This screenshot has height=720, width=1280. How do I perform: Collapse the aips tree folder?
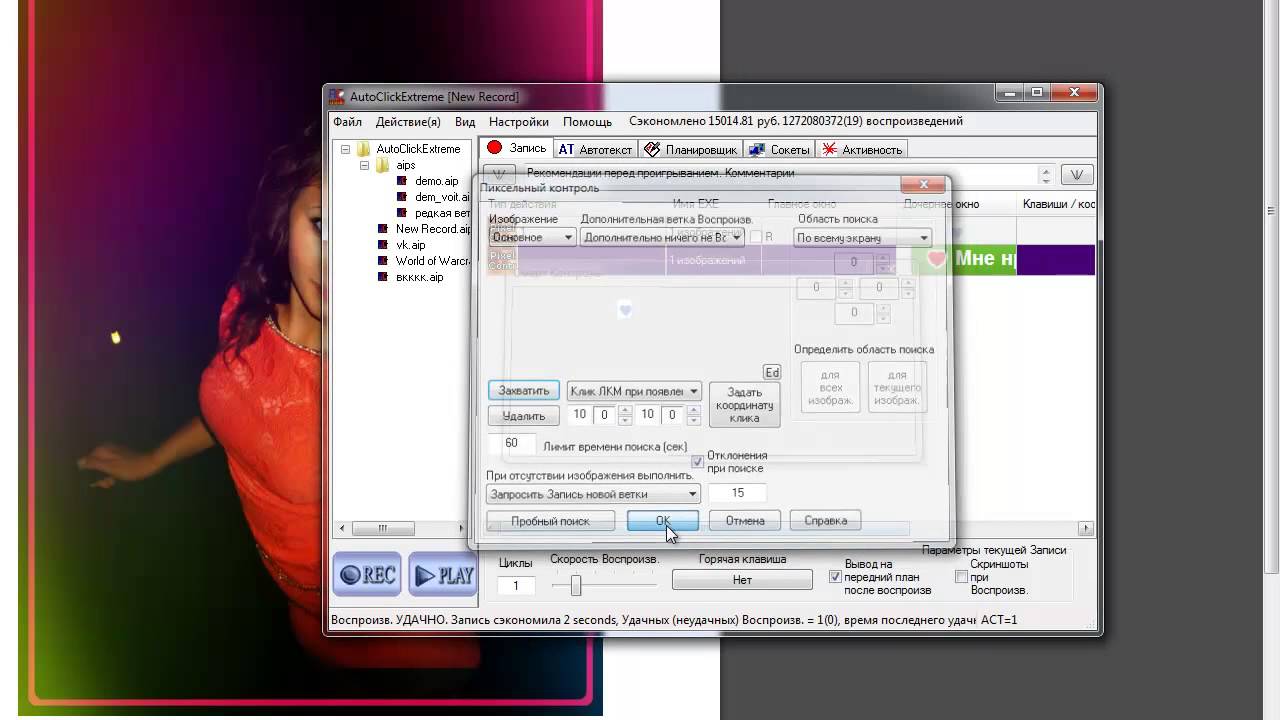point(364,165)
